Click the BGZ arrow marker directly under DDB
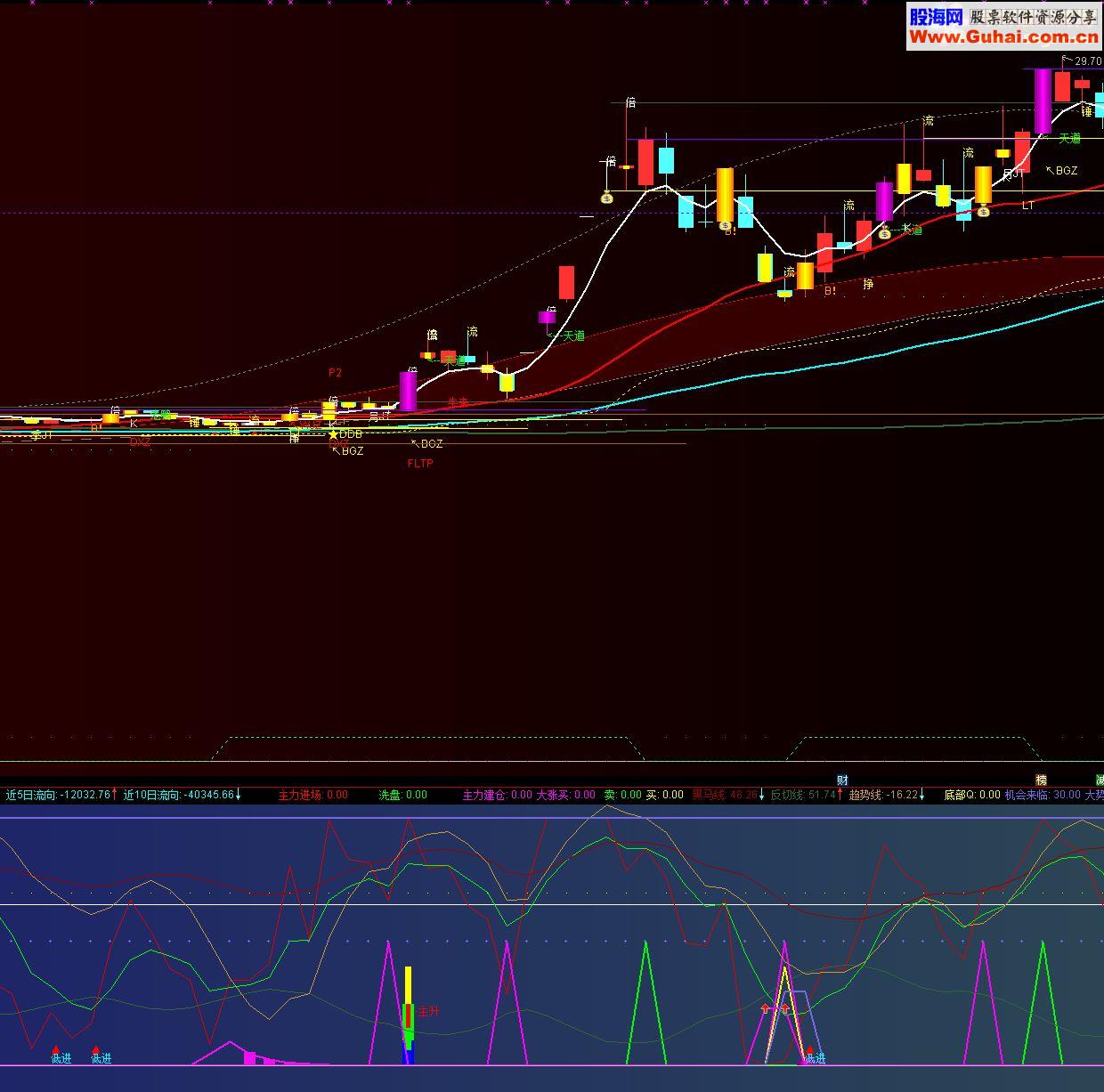This screenshot has width=1104, height=1092. tap(347, 451)
